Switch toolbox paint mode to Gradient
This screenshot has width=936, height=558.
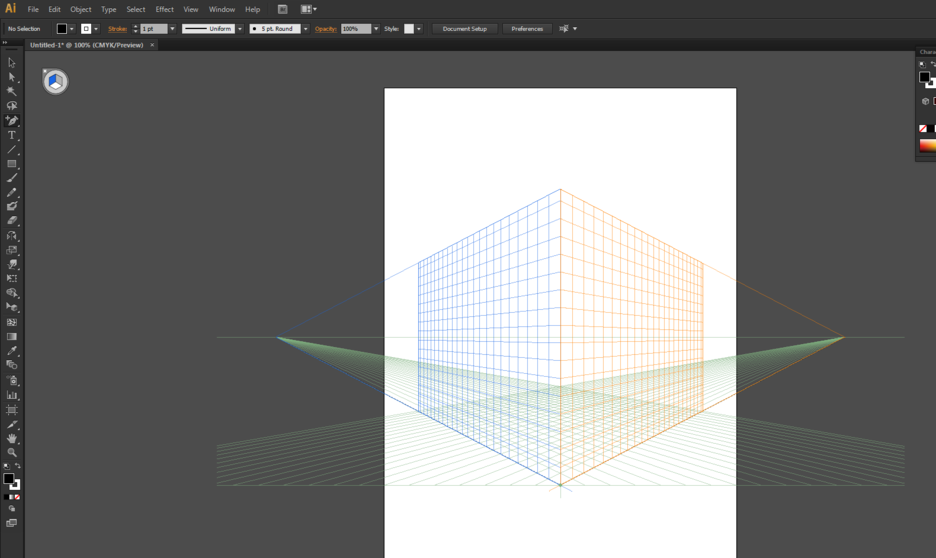click(x=12, y=497)
